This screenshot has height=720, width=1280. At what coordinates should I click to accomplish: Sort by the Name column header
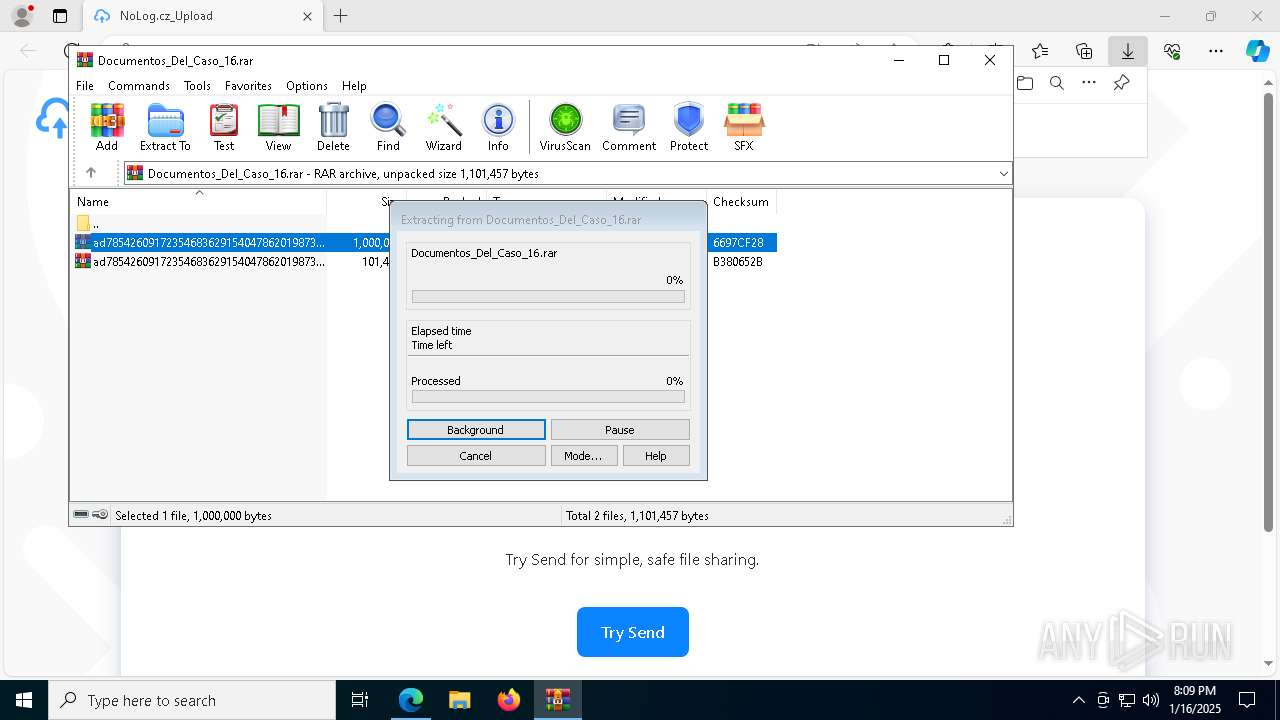tap(198, 201)
